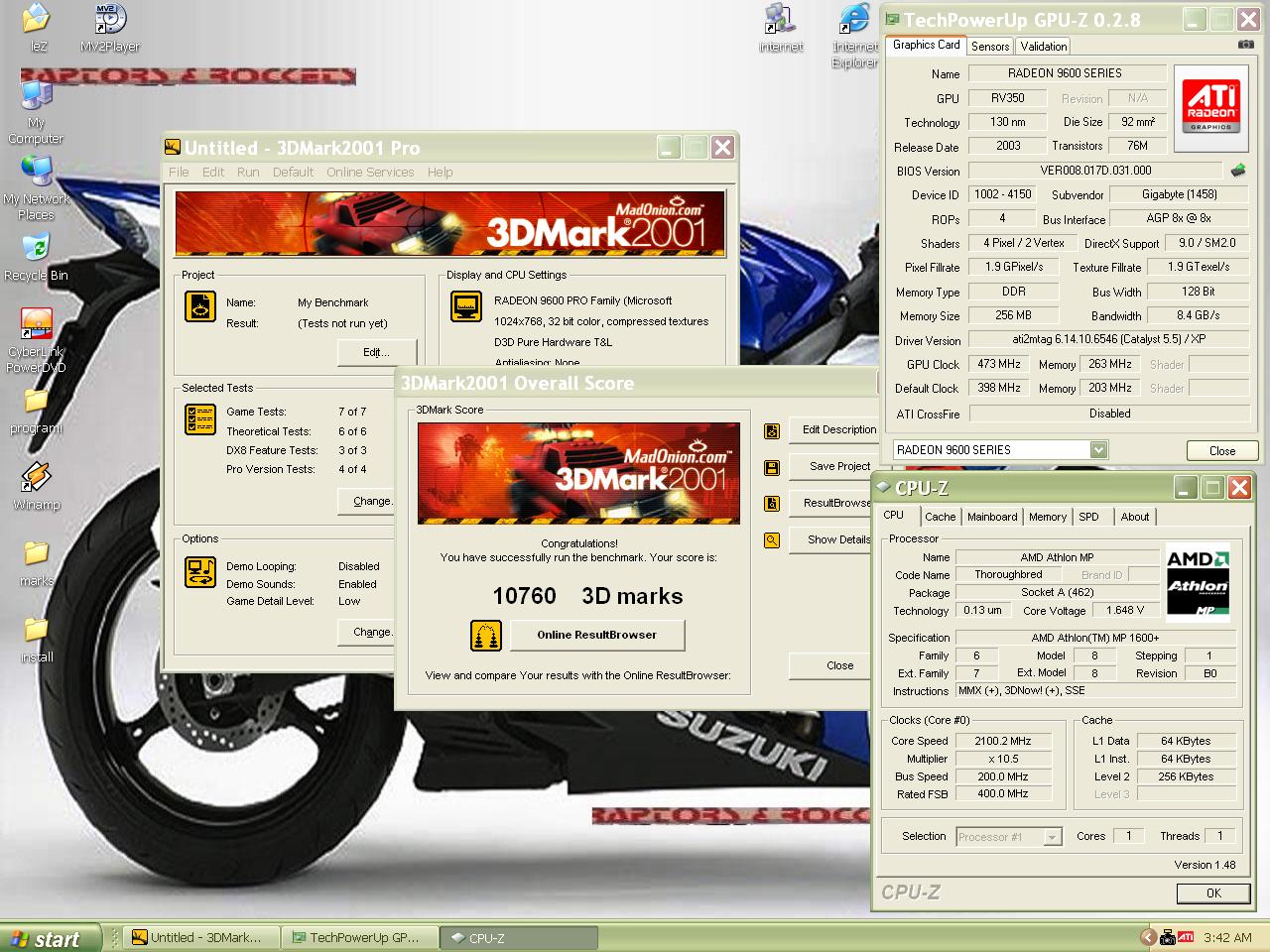The height and width of the screenshot is (952, 1270).
Task: Open the GPU-Z card selection dropdown
Action: tap(1098, 450)
